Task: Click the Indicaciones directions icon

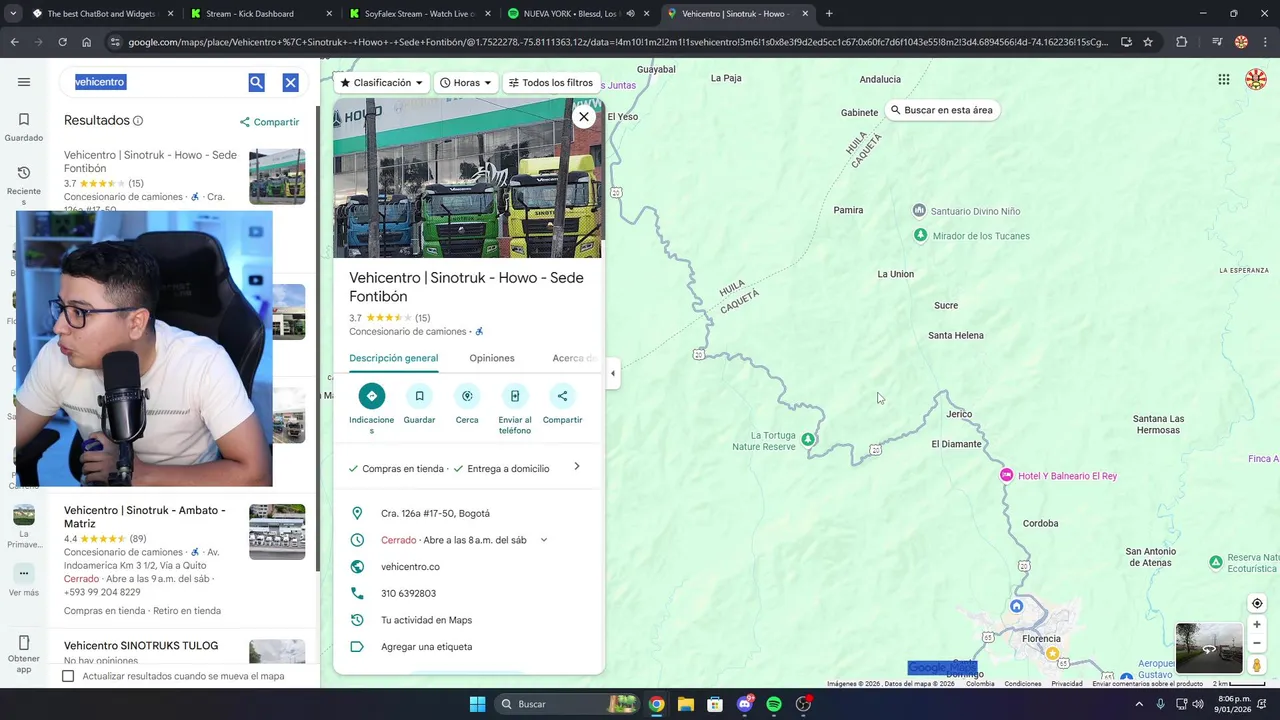Action: [371, 396]
